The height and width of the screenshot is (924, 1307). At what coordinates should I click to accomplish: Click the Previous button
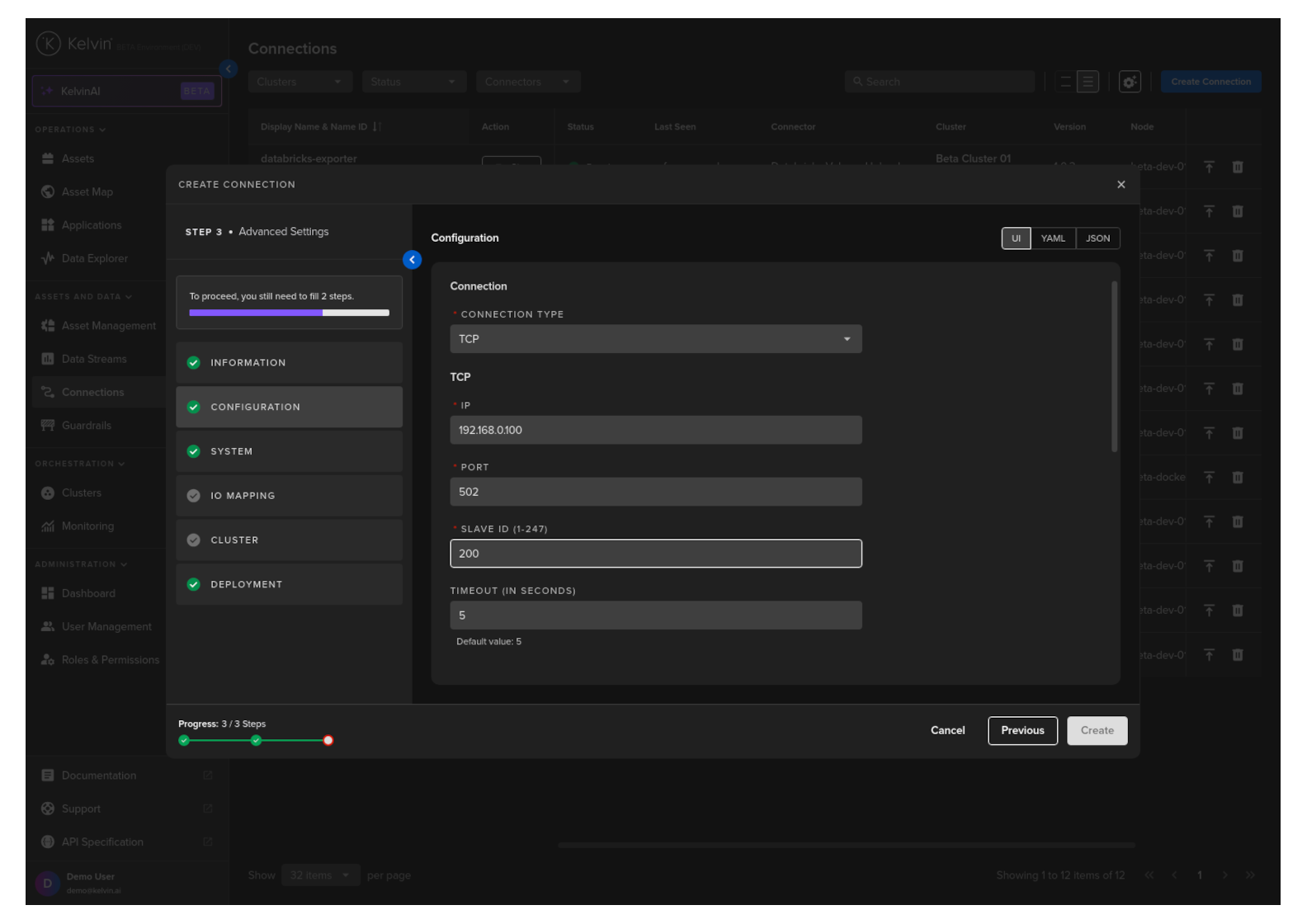click(x=1022, y=731)
